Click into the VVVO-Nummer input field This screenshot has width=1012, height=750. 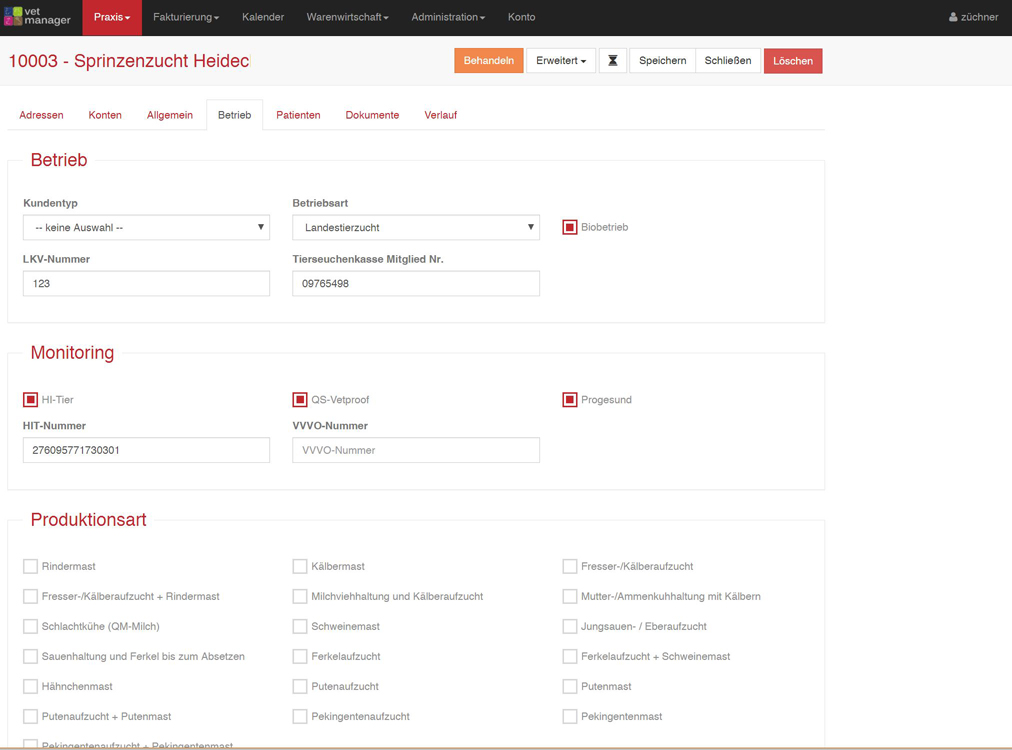pyautogui.click(x=415, y=451)
